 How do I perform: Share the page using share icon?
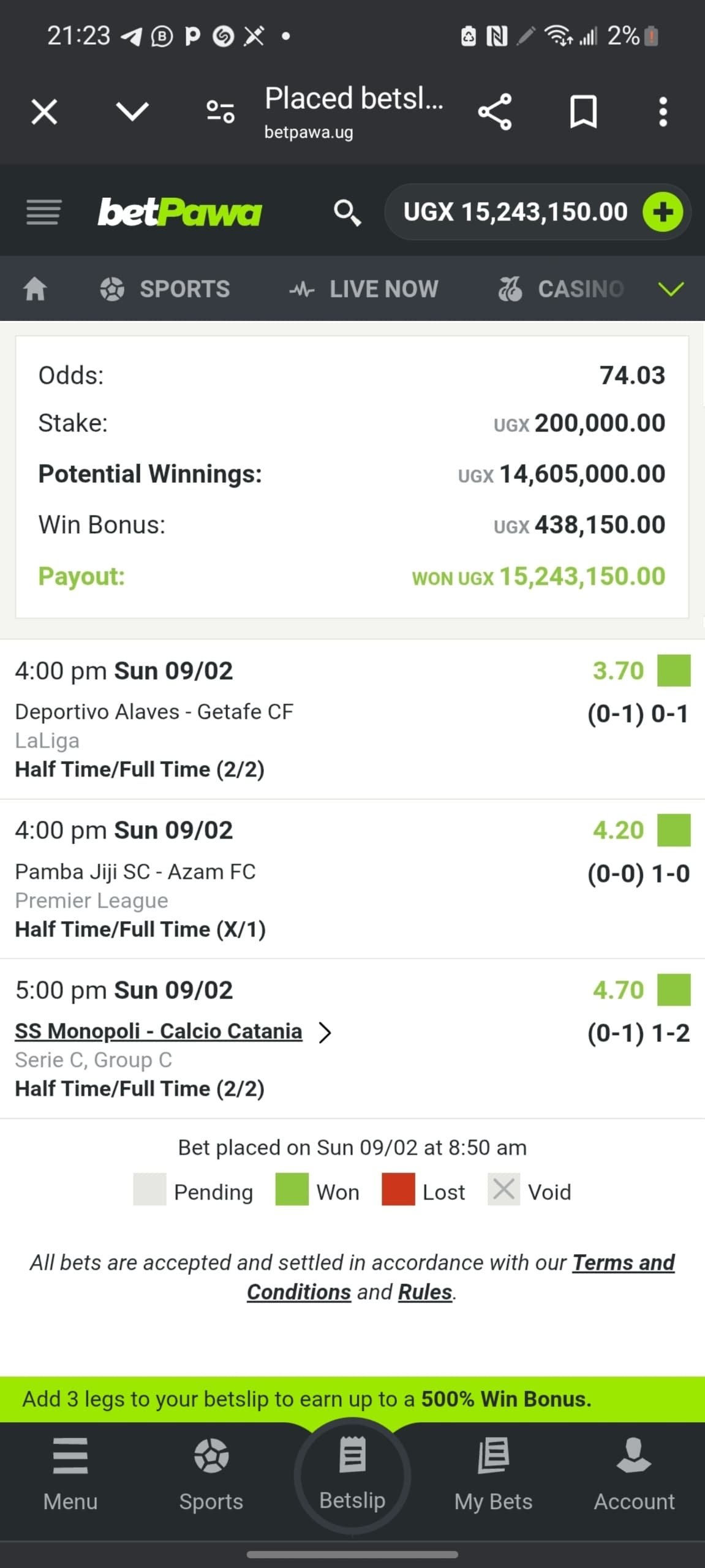pyautogui.click(x=494, y=112)
